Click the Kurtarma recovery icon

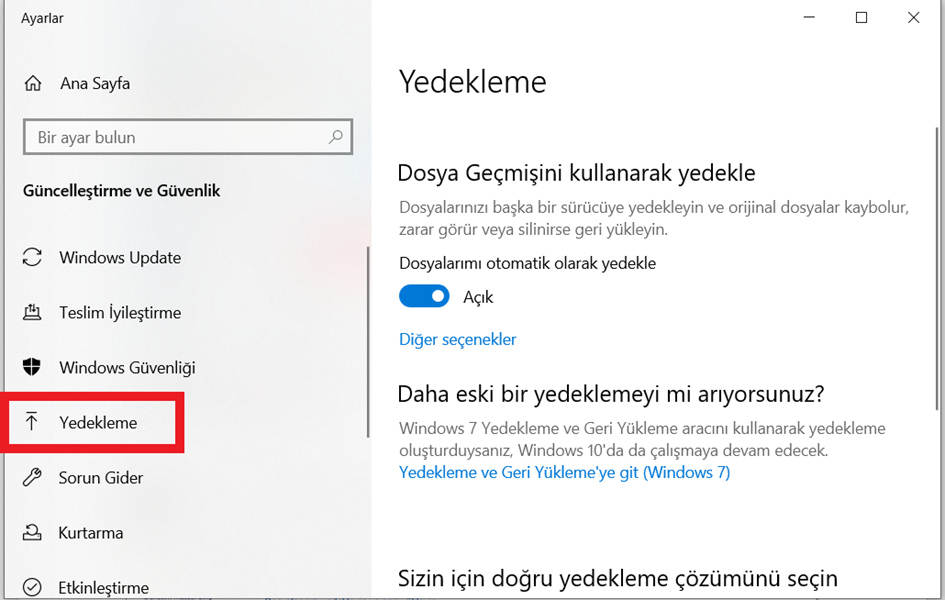point(32,533)
